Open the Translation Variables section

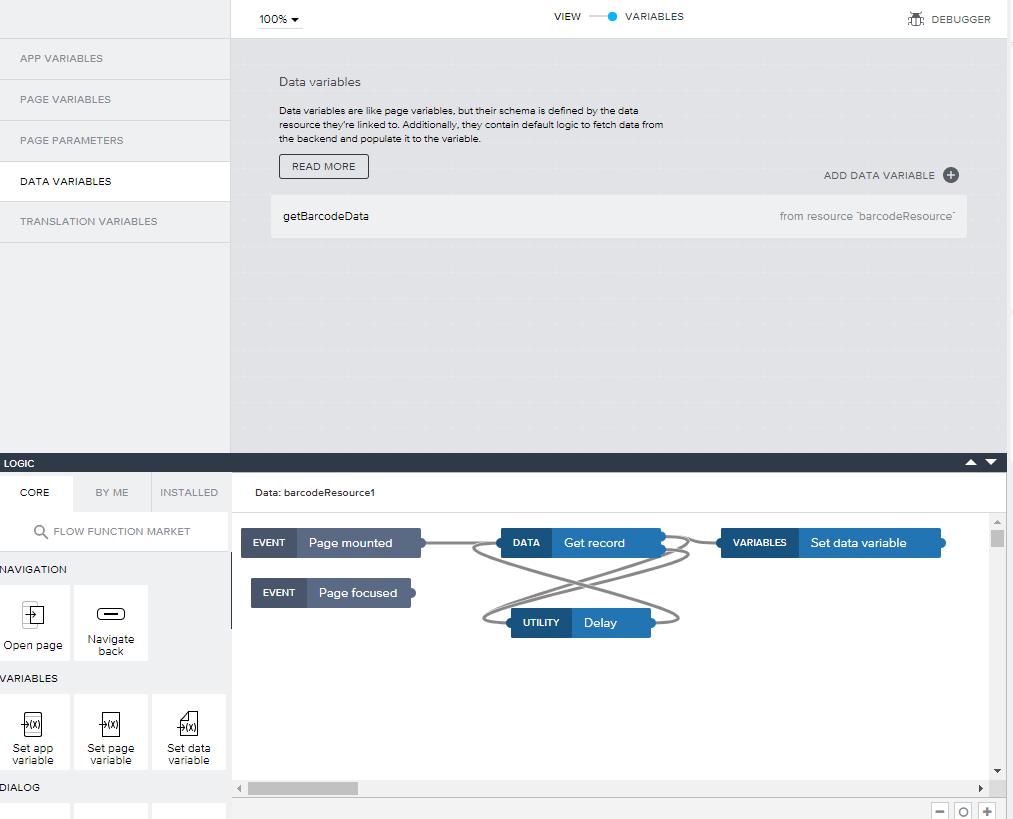coord(115,222)
